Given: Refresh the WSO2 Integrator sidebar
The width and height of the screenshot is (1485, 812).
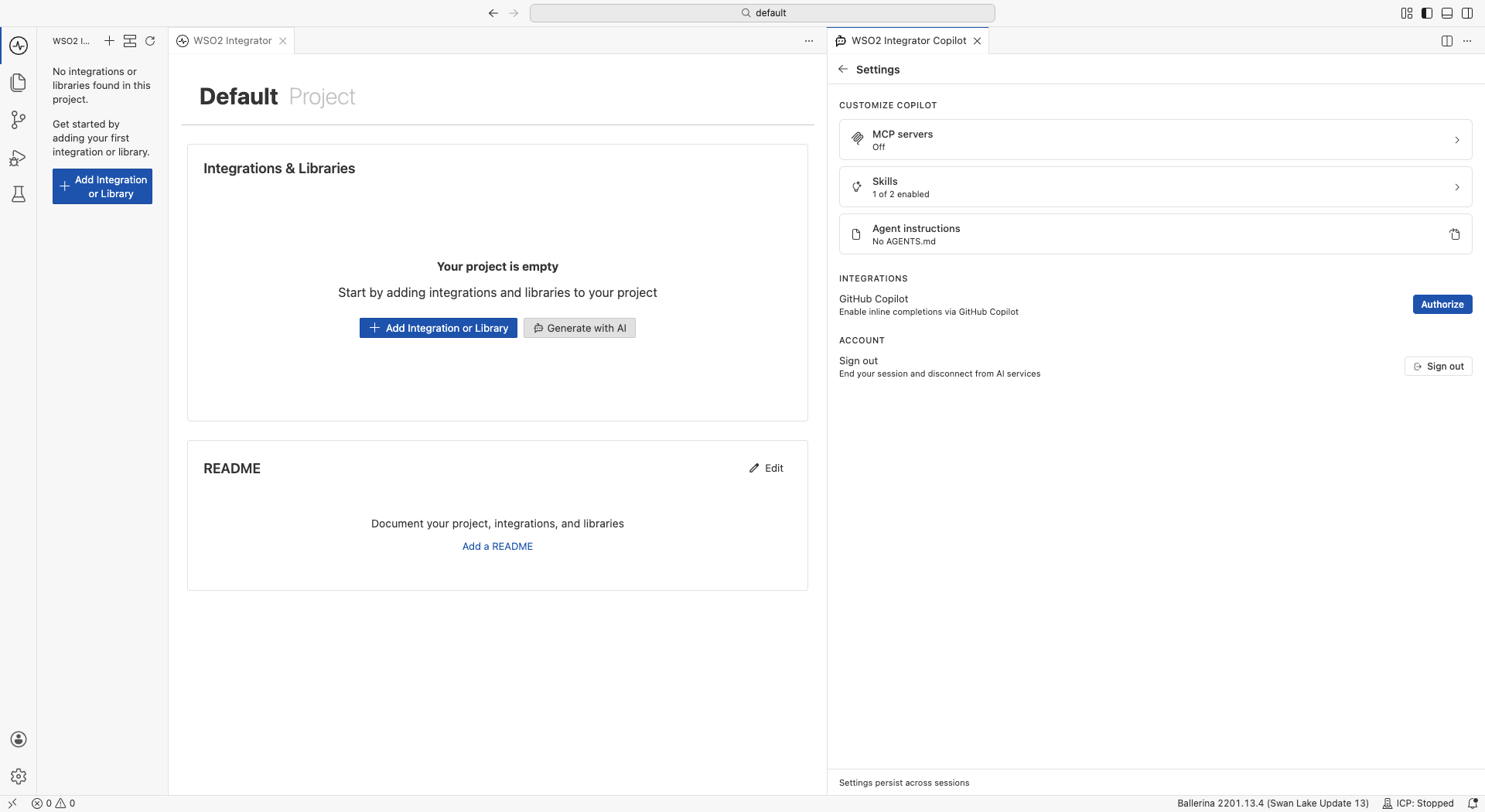Looking at the screenshot, I should tap(150, 41).
